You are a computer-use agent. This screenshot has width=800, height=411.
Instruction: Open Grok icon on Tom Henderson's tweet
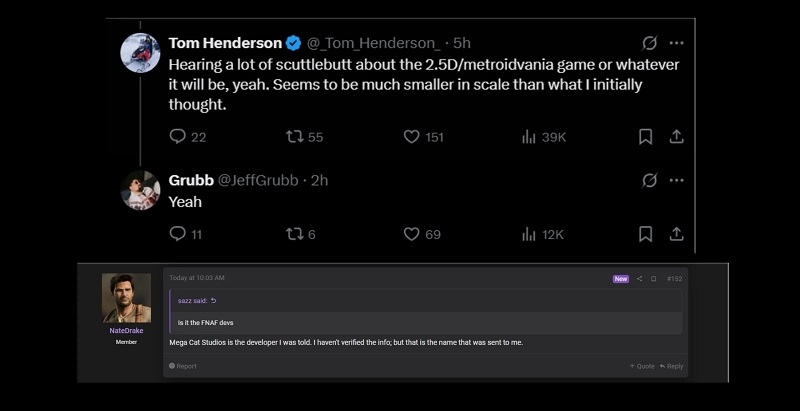649,43
